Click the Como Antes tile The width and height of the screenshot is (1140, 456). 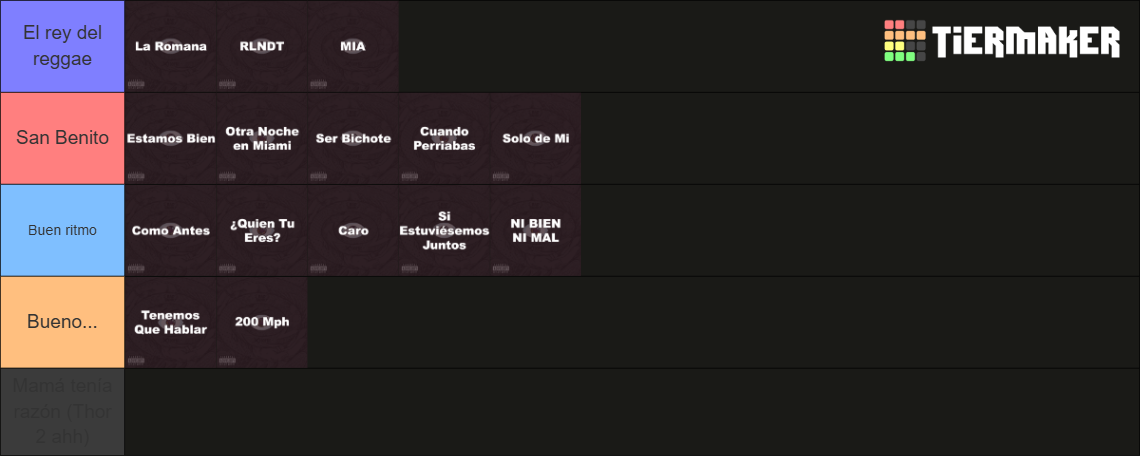pyautogui.click(x=171, y=231)
